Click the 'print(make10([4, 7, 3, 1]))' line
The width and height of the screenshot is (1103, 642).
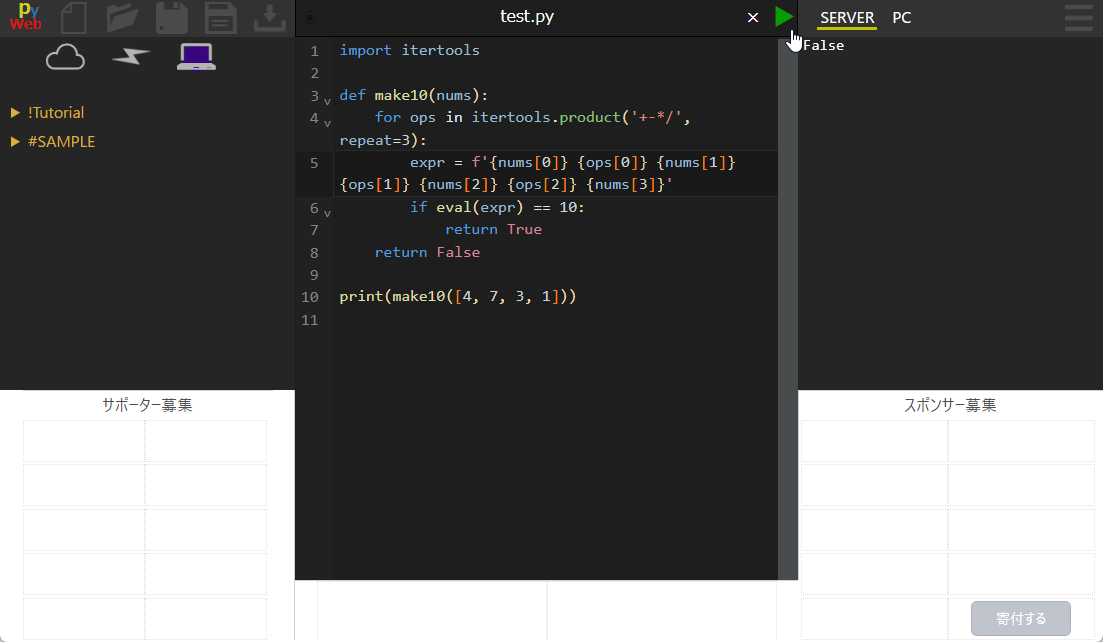(x=458, y=296)
